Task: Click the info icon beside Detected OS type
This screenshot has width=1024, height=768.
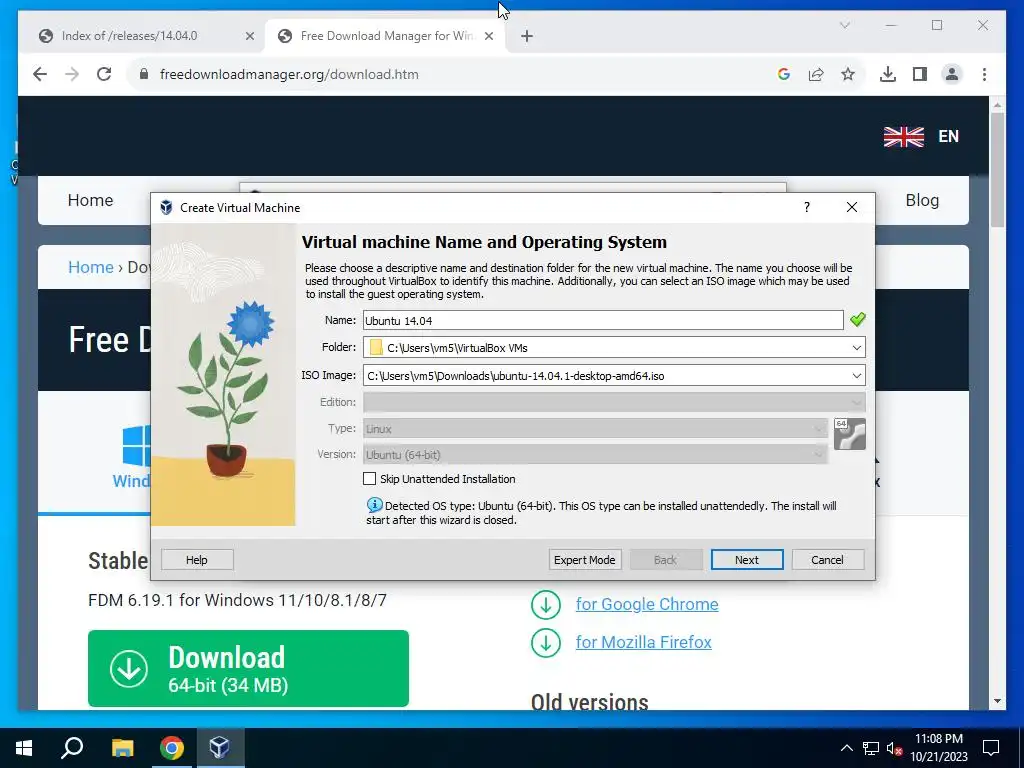Action: [374, 505]
